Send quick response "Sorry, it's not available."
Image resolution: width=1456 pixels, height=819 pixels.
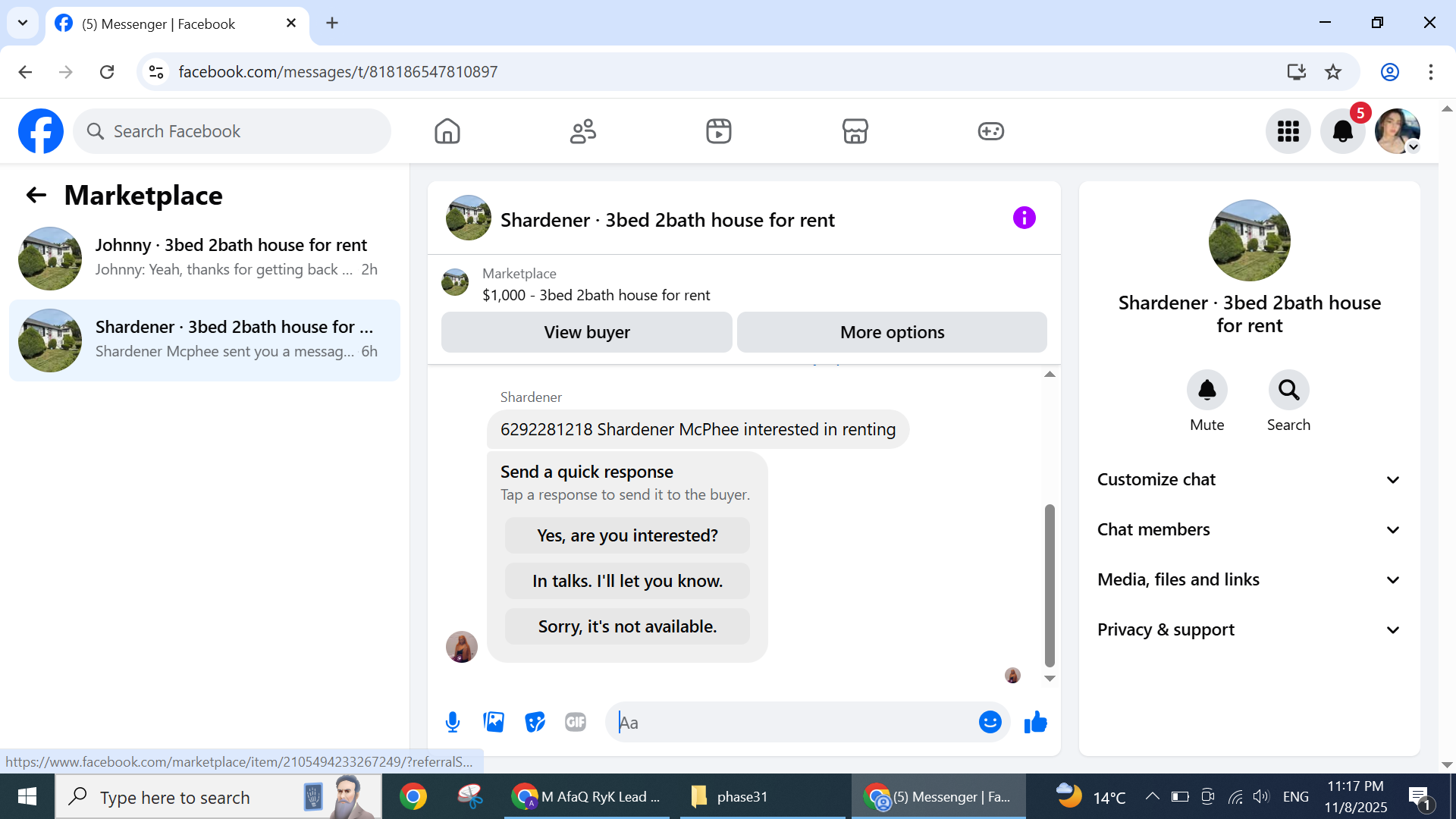(x=627, y=626)
